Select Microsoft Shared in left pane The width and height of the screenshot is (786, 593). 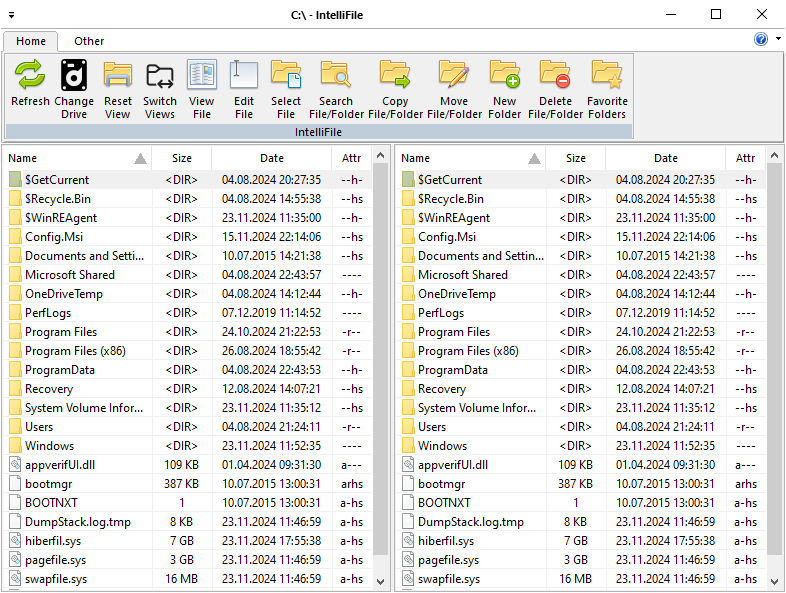70,275
